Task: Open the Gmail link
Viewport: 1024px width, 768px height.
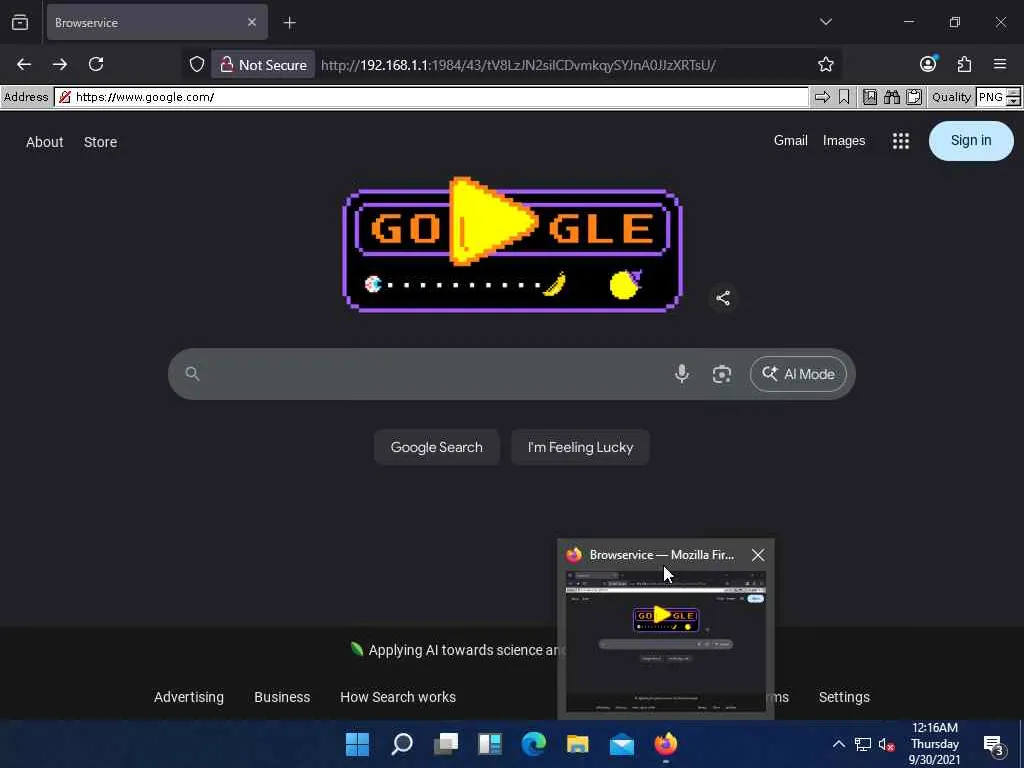Action: point(790,140)
